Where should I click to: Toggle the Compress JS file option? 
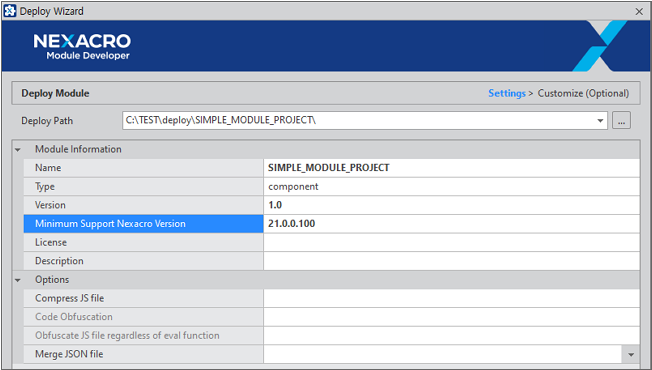click(451, 298)
